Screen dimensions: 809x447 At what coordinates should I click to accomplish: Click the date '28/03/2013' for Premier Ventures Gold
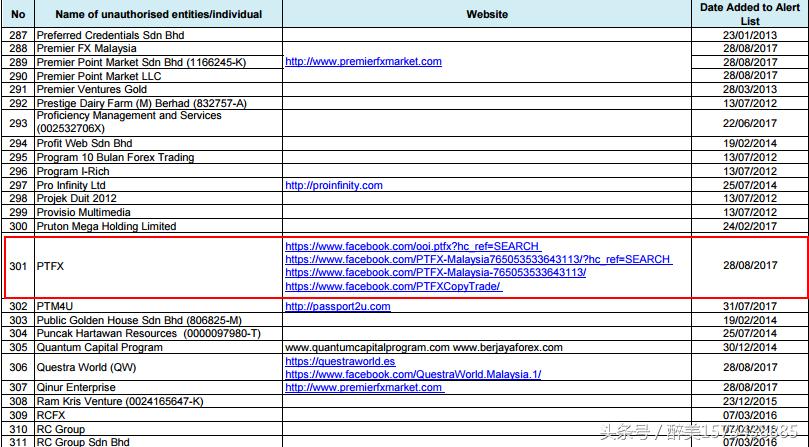[750, 89]
